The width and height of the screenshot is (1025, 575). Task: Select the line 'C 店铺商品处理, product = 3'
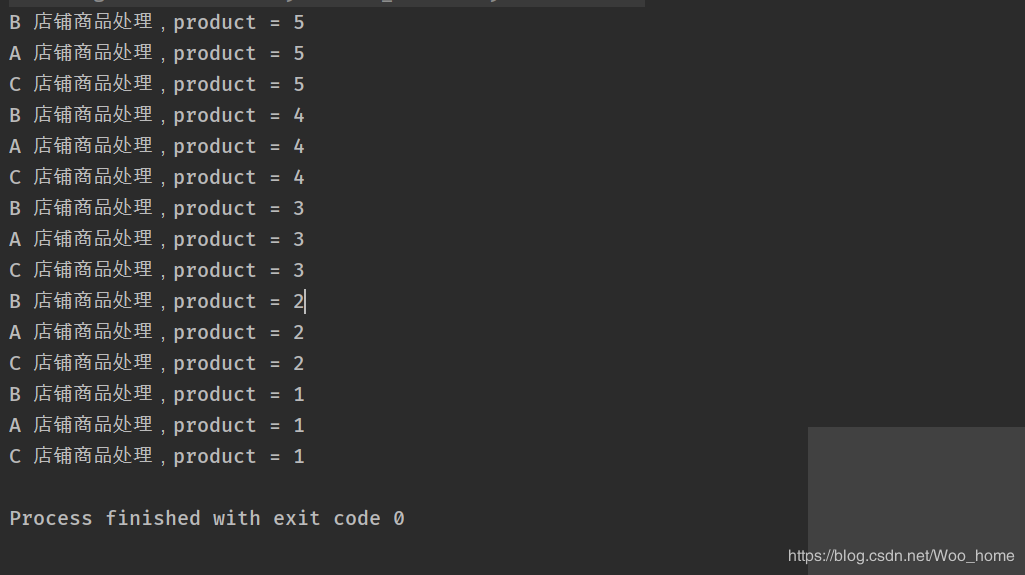click(157, 271)
